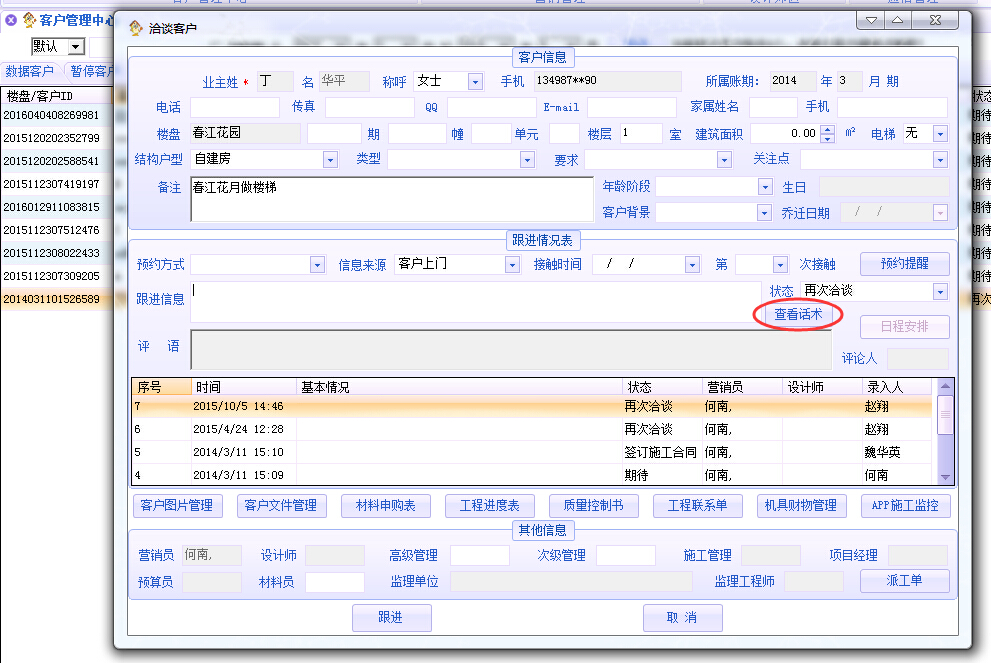Open the 状态 dropdown showing 再次洽谈
This screenshot has height=663, width=991.
click(x=940, y=291)
